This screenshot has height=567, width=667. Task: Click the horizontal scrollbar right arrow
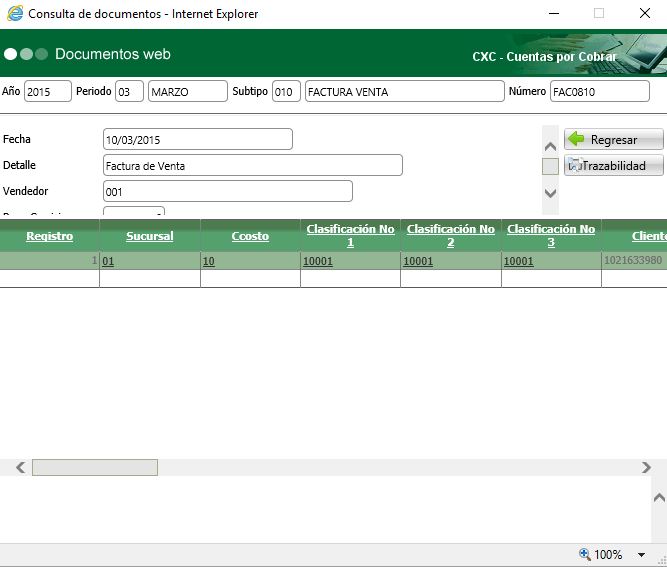(646, 467)
